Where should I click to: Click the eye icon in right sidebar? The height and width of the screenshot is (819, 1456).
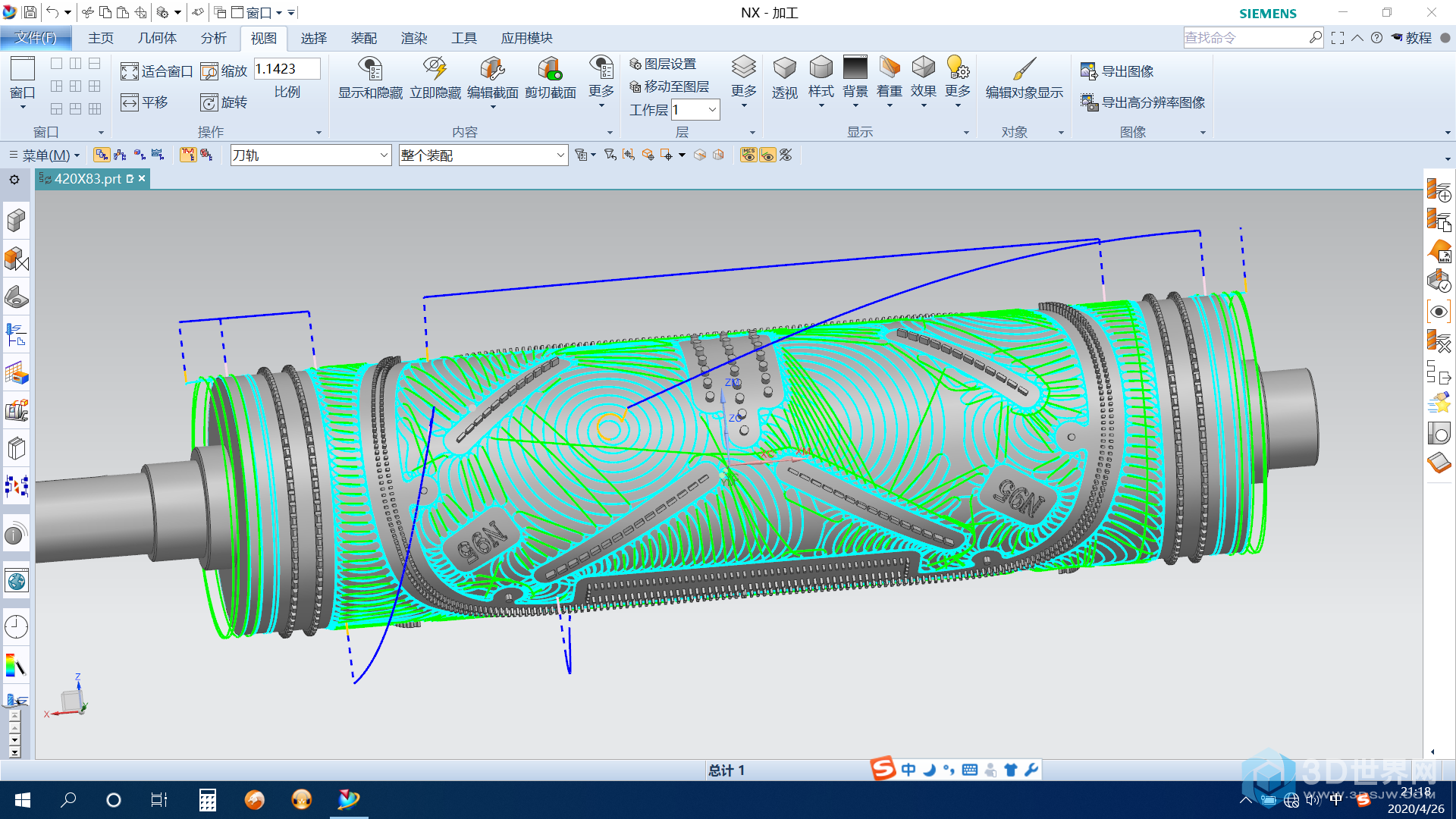[x=1439, y=312]
